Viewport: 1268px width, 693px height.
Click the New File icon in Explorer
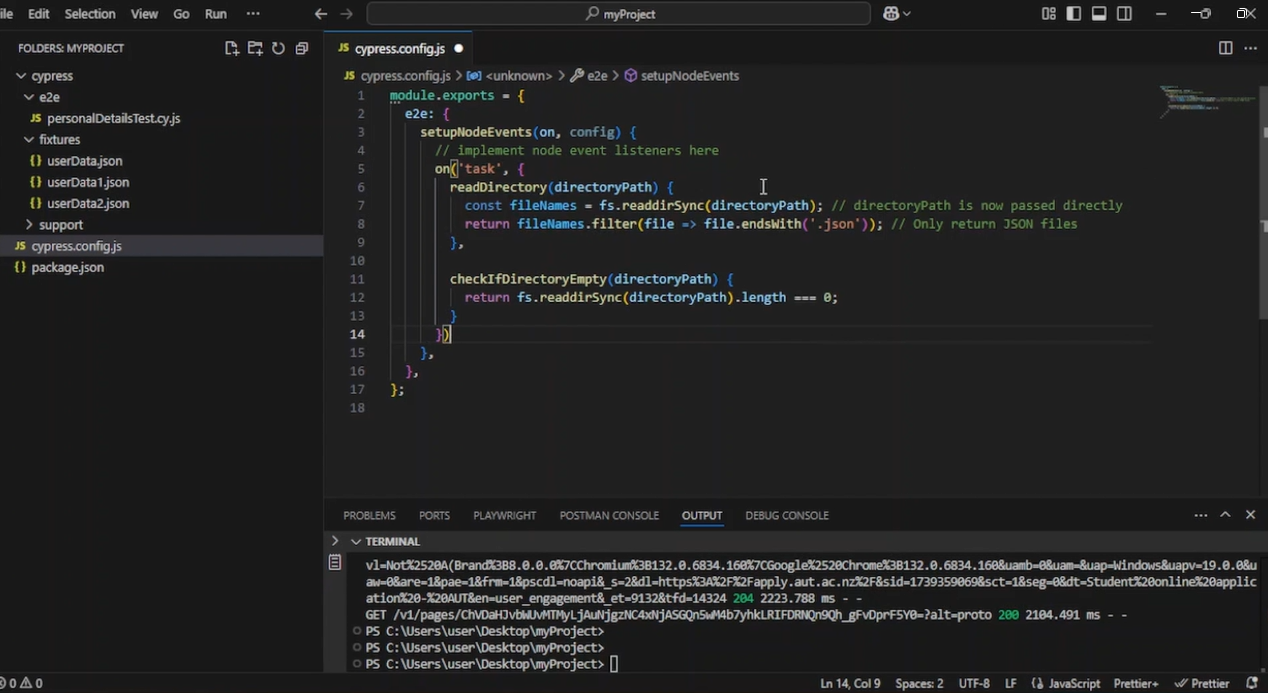[232, 48]
